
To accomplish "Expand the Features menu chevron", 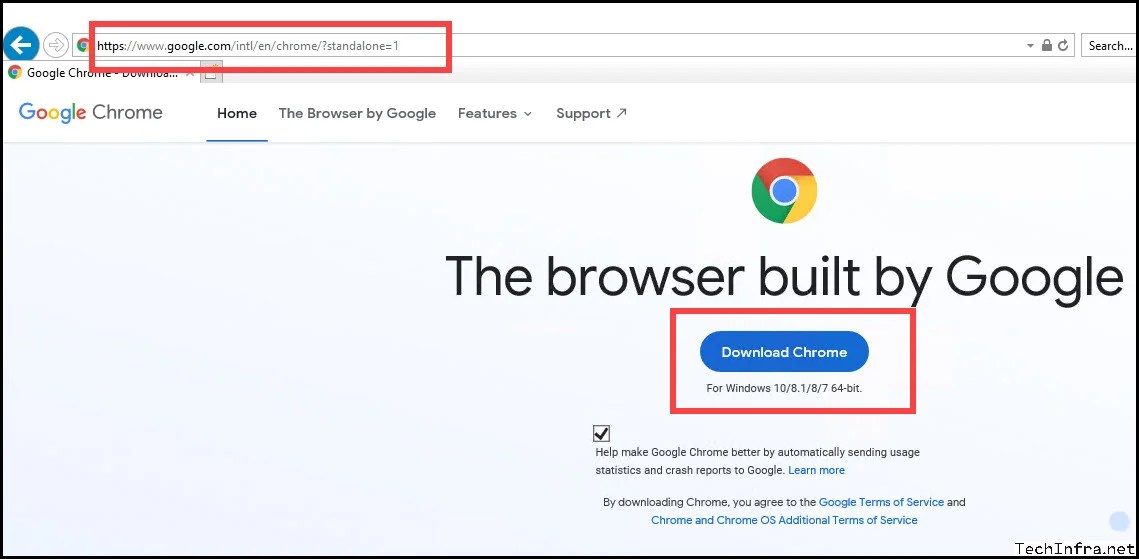I will pyautogui.click(x=528, y=114).
